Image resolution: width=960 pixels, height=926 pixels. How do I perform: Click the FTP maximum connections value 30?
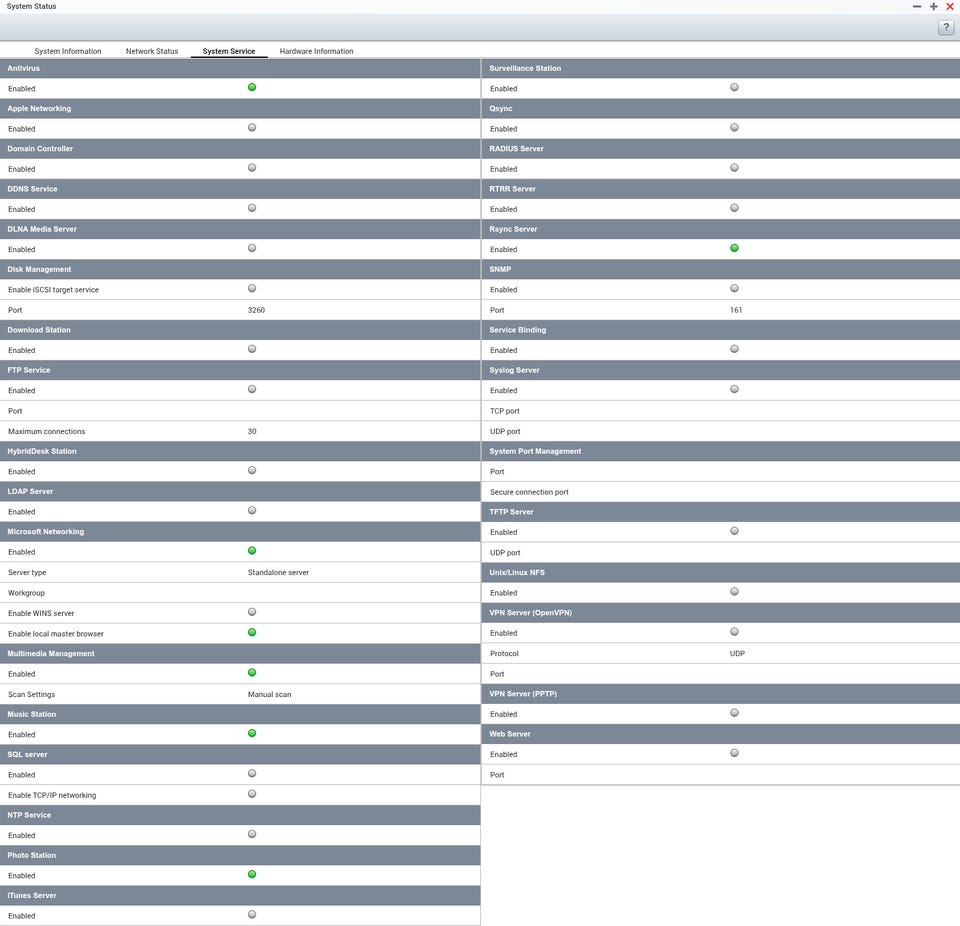pos(252,431)
